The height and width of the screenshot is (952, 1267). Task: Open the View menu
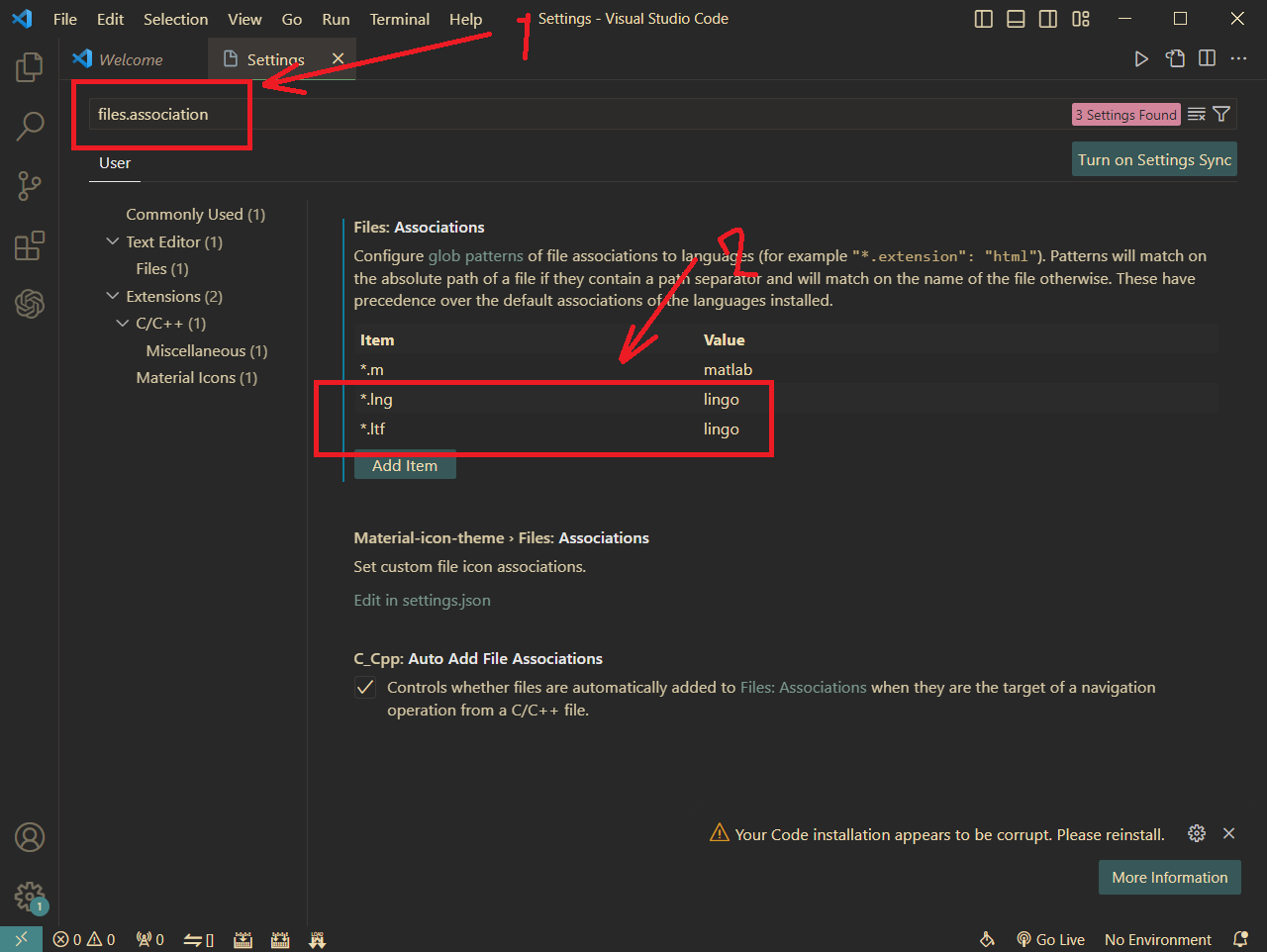[x=244, y=19]
